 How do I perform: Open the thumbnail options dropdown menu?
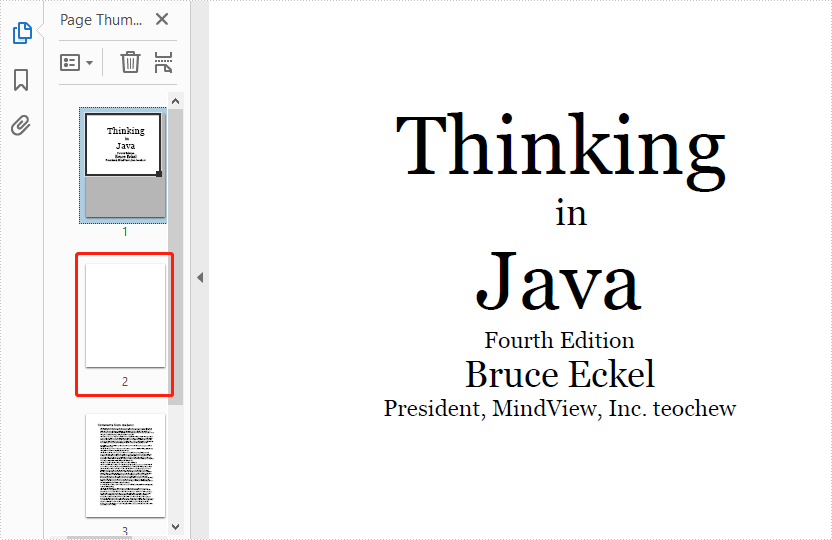coord(76,63)
